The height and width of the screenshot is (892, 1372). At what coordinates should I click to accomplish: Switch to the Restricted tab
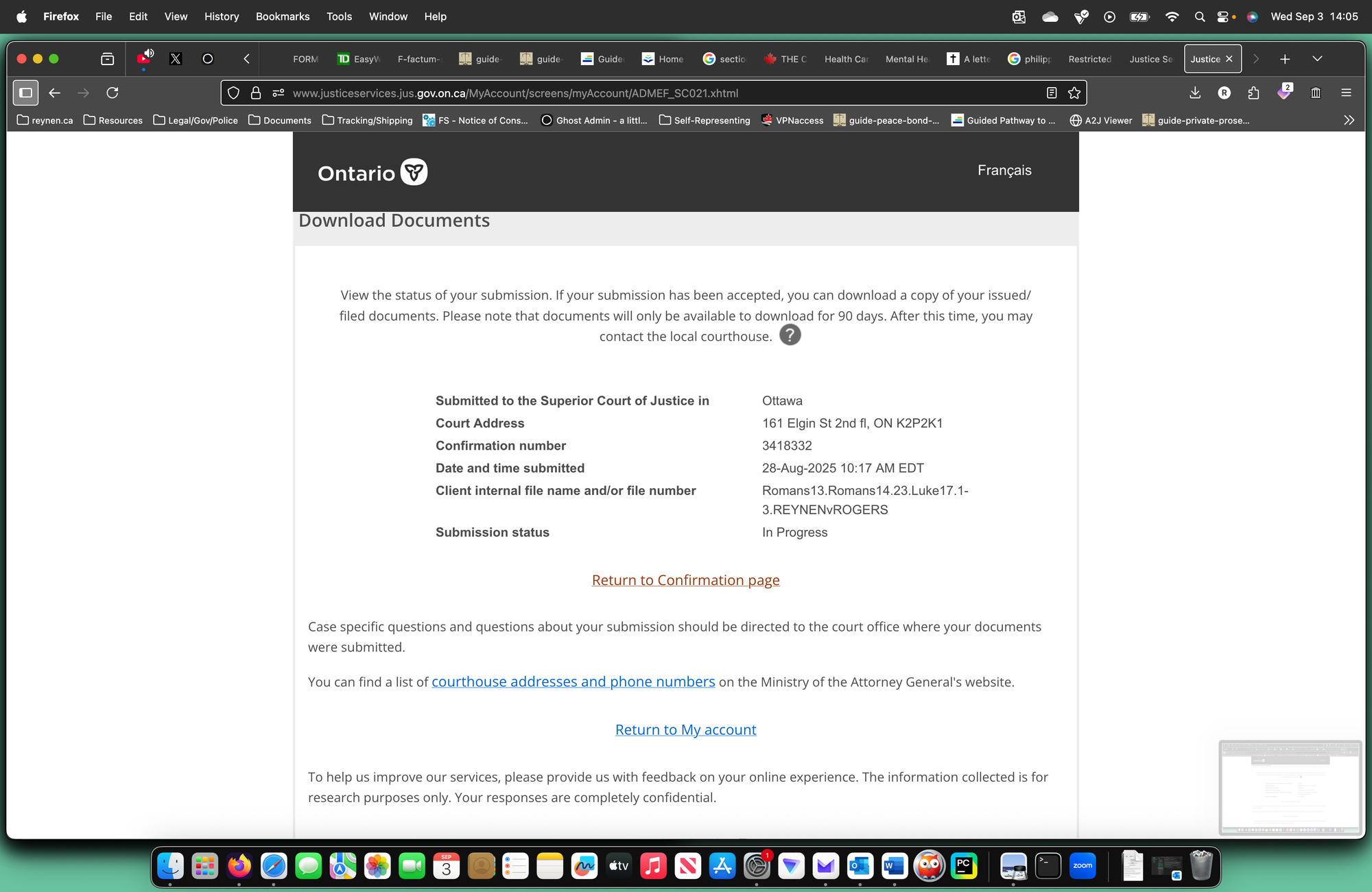click(x=1090, y=59)
